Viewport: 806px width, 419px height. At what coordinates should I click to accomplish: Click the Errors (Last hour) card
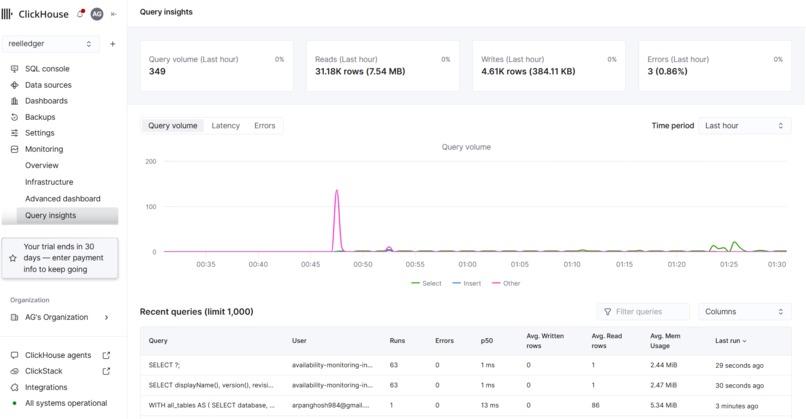click(715, 66)
